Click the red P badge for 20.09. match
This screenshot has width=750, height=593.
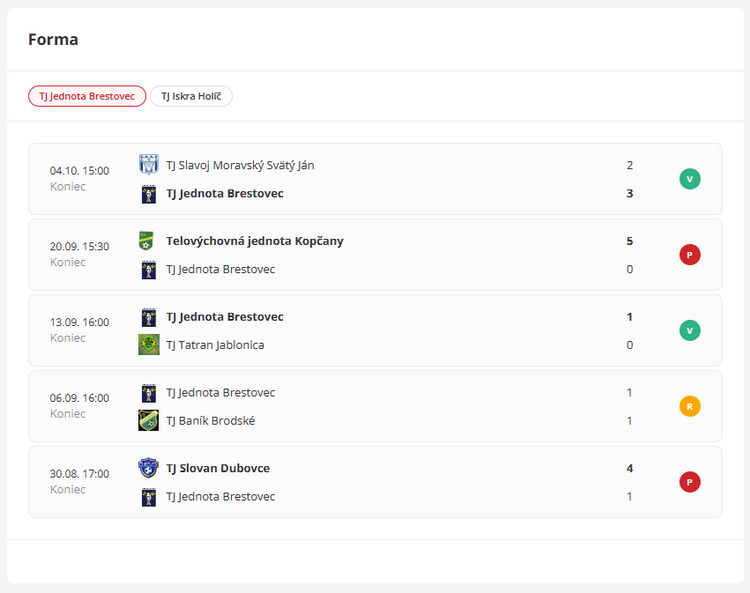690,255
